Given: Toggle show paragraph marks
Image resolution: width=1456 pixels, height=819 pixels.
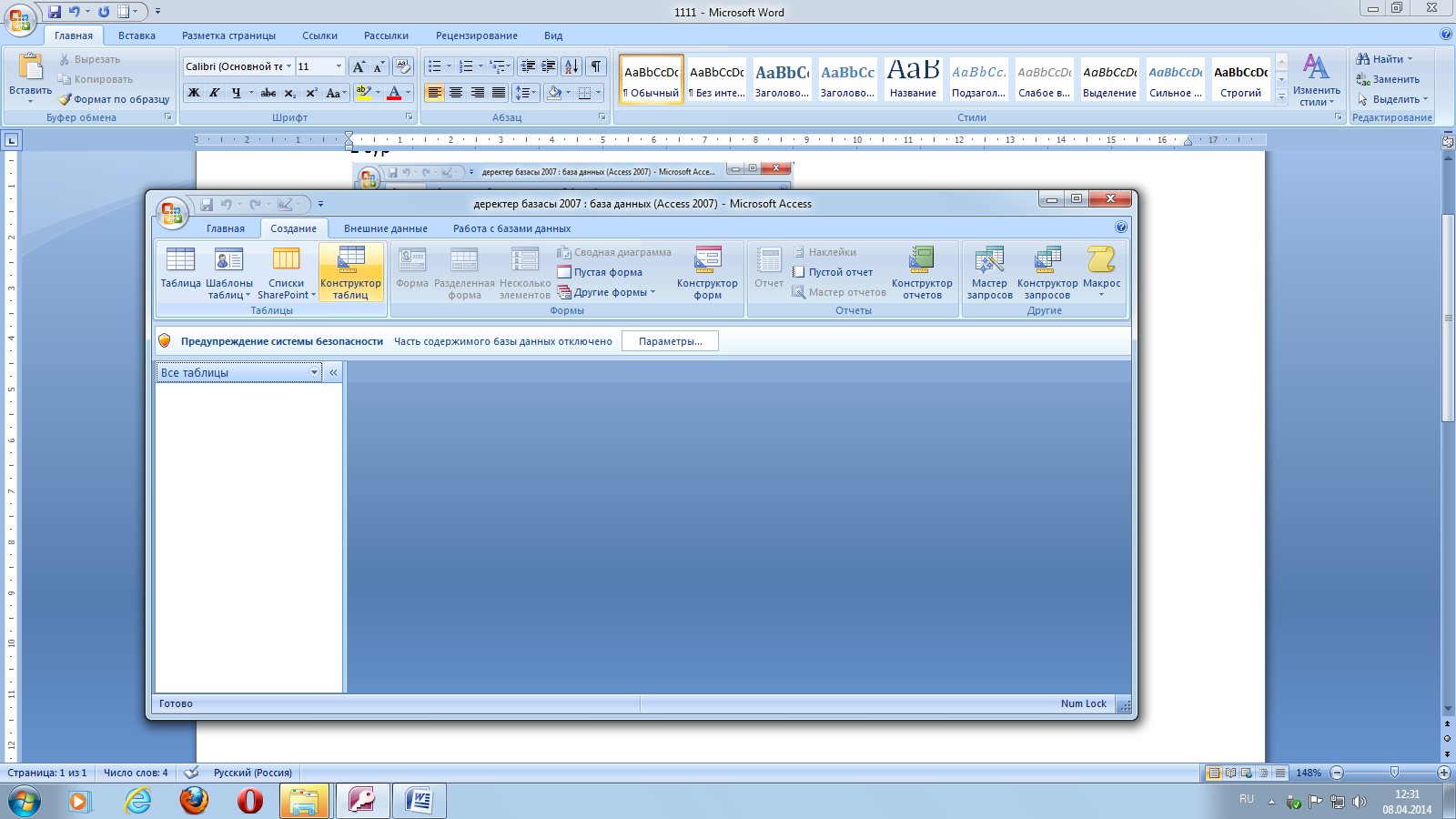Looking at the screenshot, I should tap(595, 66).
